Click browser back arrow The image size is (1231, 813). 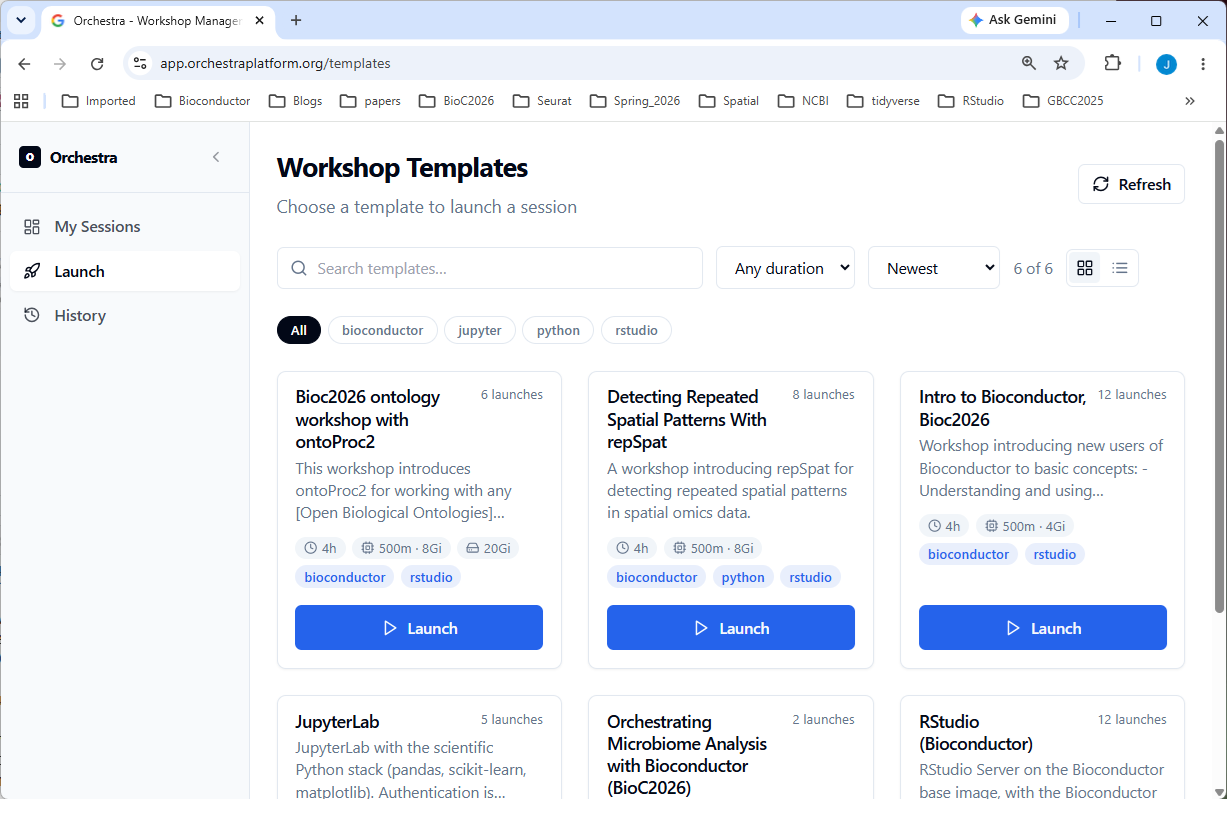tap(24, 63)
